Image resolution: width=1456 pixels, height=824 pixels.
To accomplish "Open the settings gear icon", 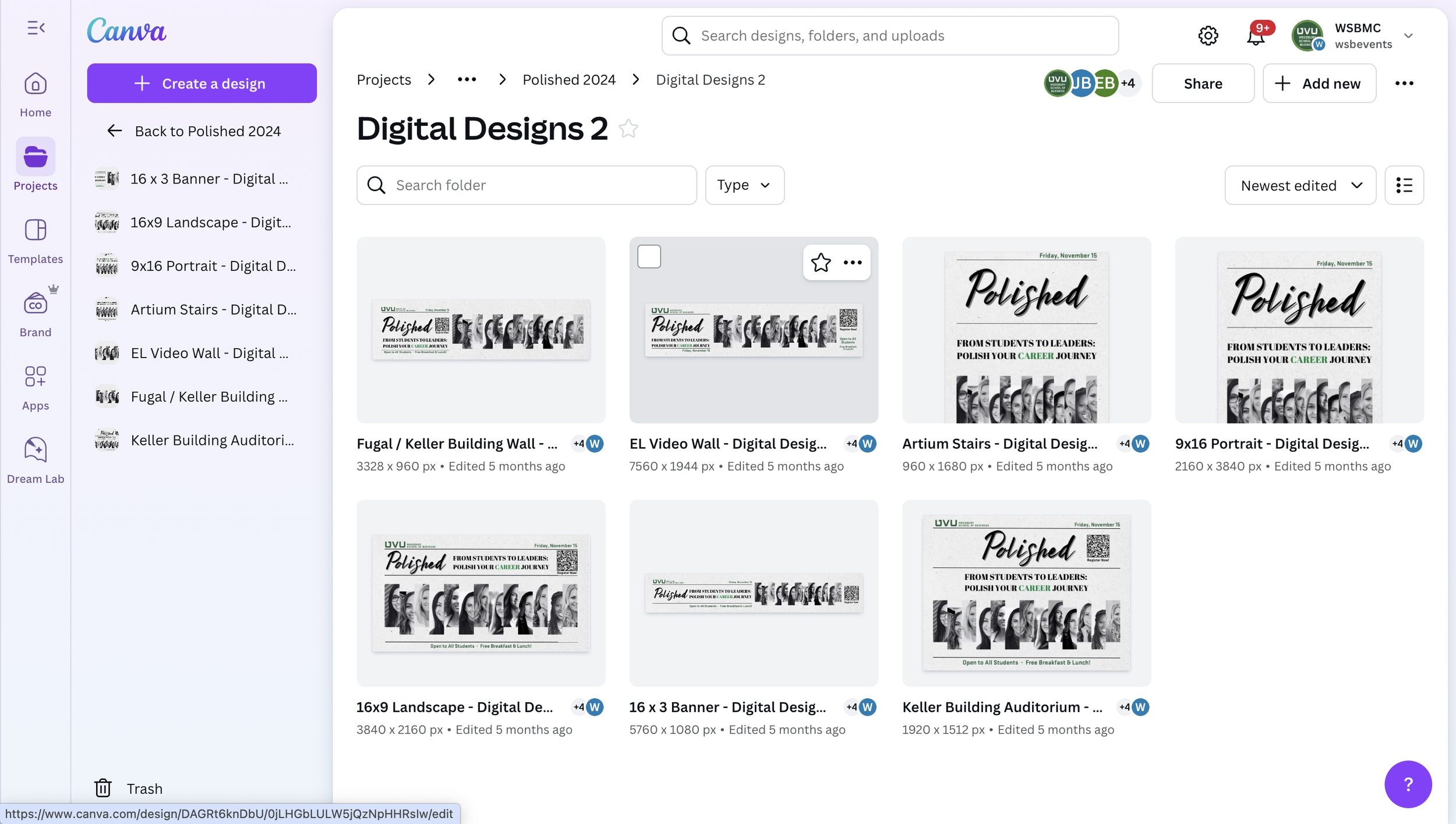I will [x=1208, y=36].
